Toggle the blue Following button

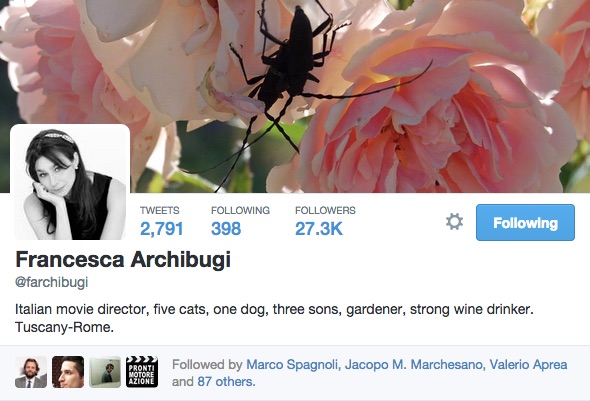point(525,223)
